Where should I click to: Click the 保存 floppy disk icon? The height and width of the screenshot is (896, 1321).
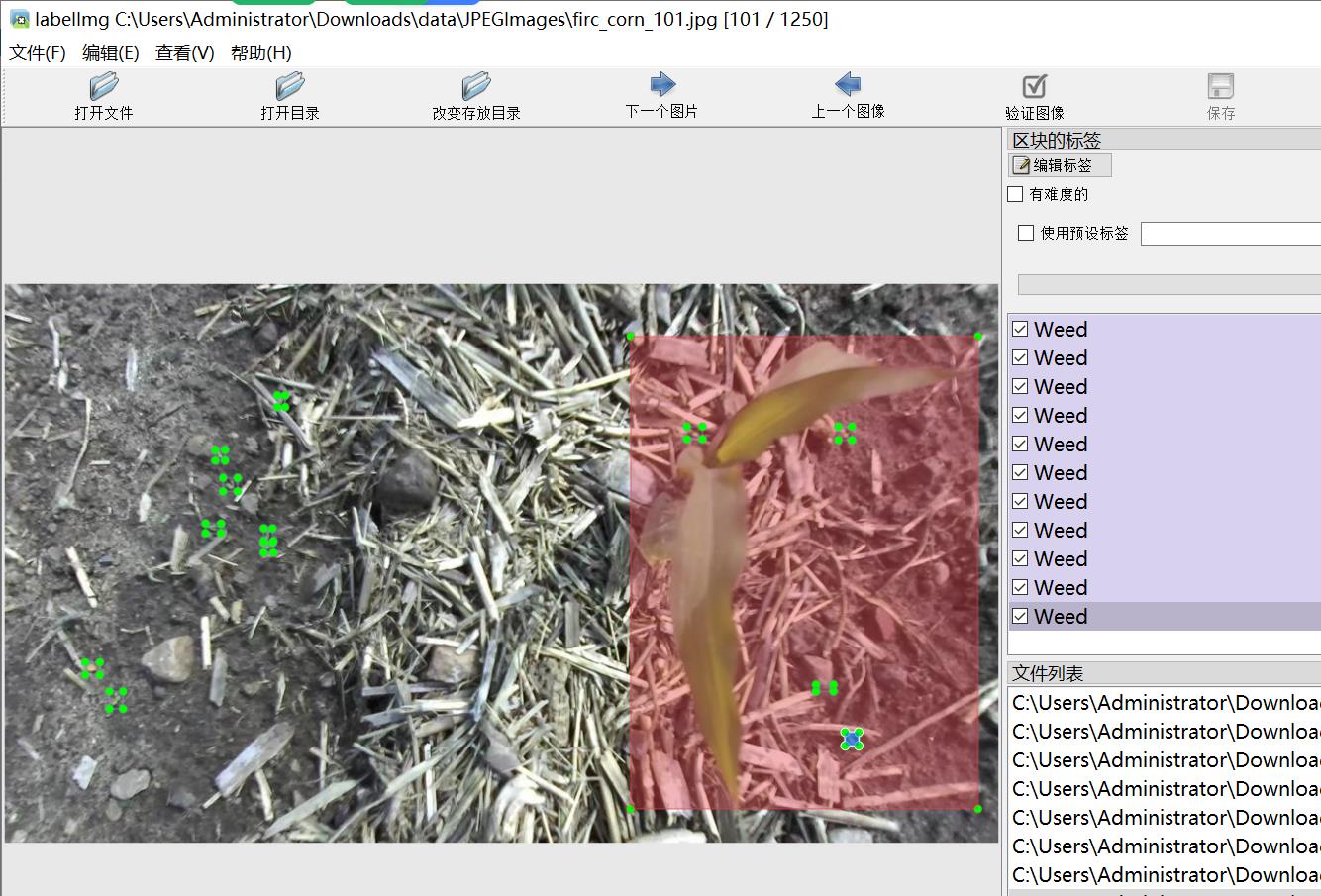click(x=1221, y=86)
